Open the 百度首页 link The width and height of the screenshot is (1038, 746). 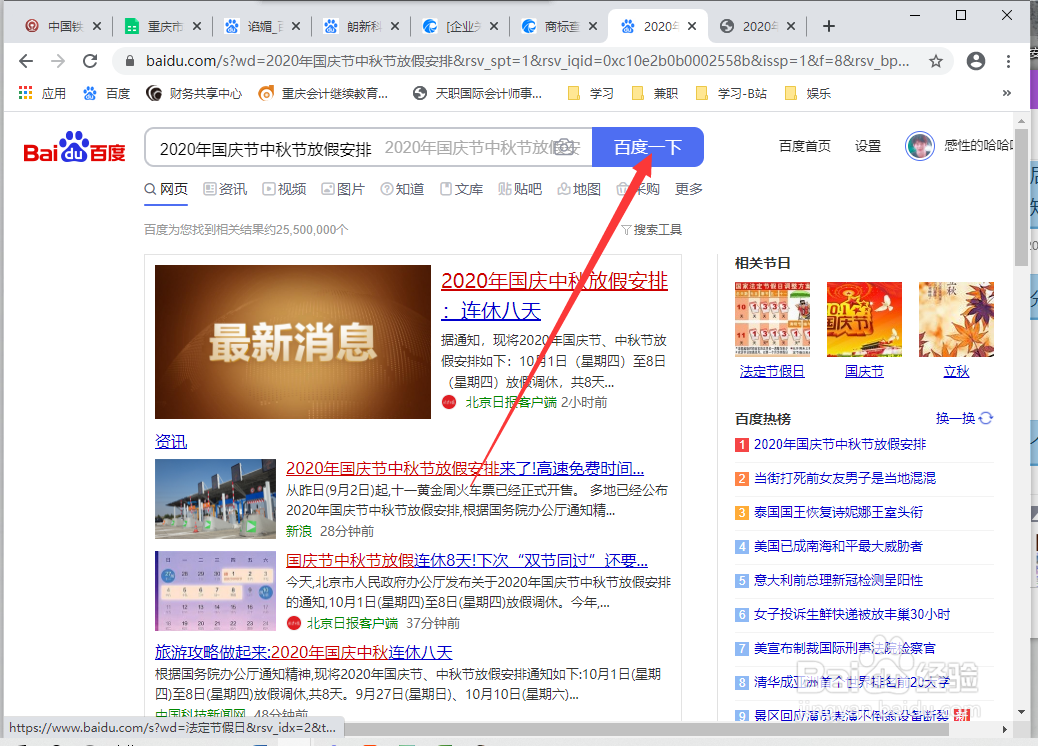(804, 146)
